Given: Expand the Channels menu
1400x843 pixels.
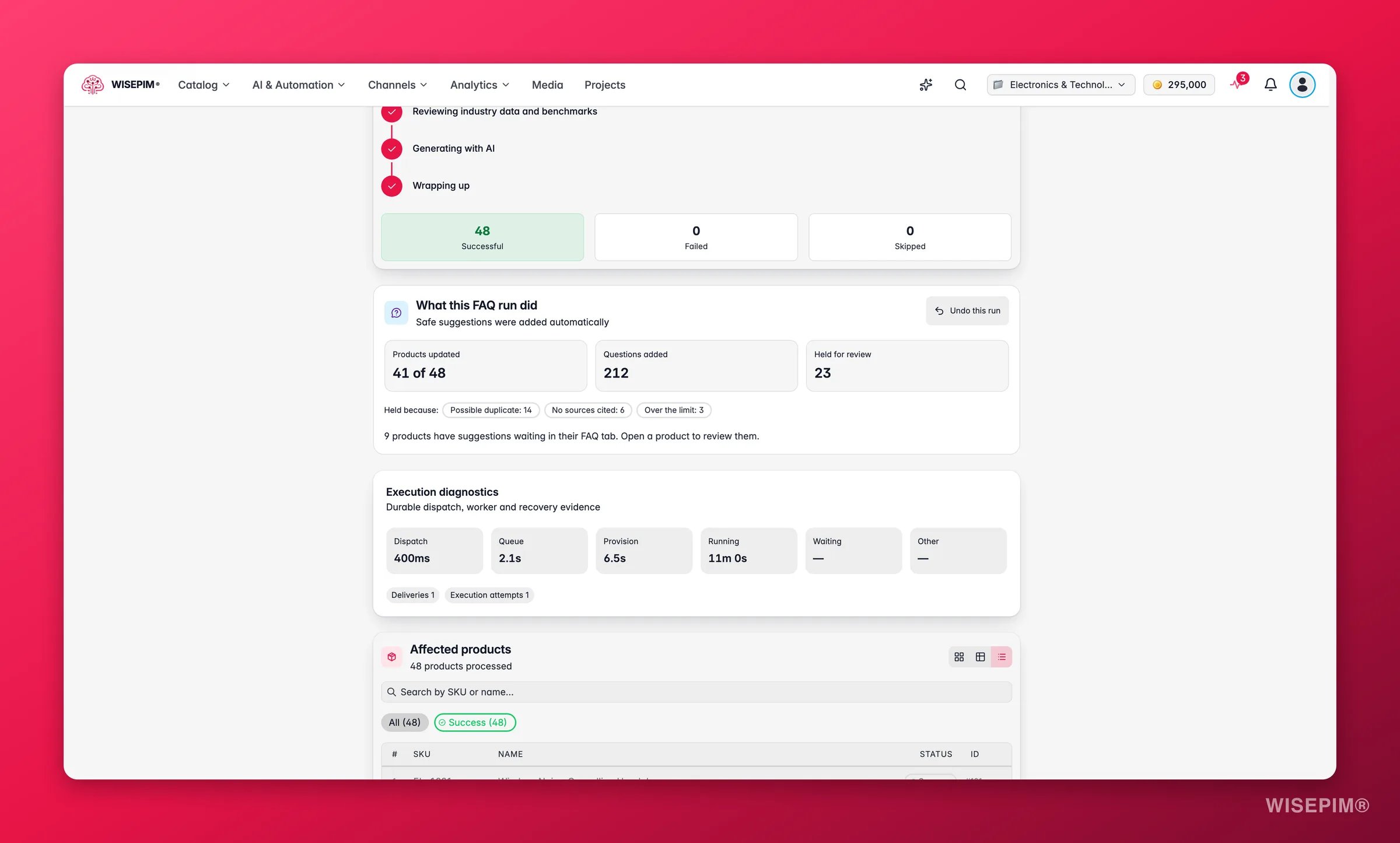Looking at the screenshot, I should coord(398,85).
